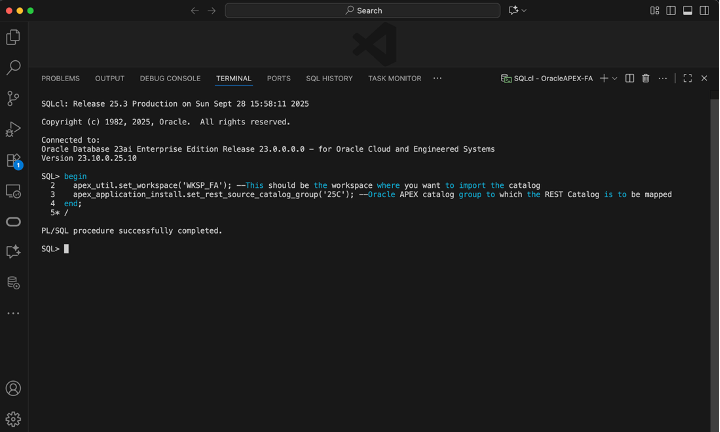This screenshot has height=432, width=720.
Task: Open terminal panel more actions menu
Action: [663, 79]
